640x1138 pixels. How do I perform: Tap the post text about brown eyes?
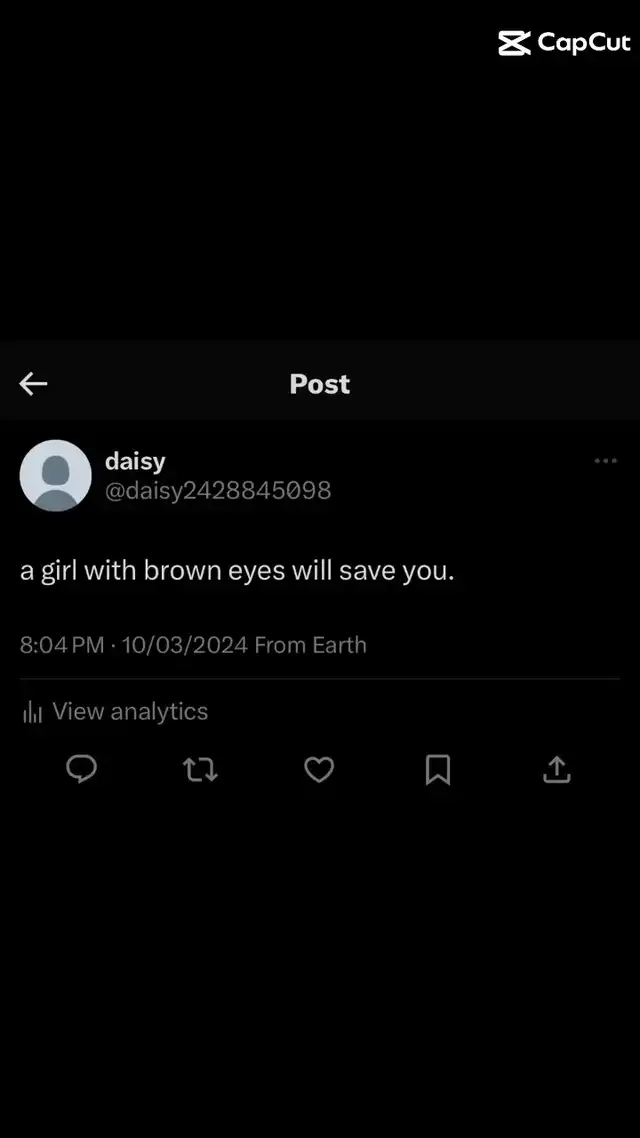point(237,570)
